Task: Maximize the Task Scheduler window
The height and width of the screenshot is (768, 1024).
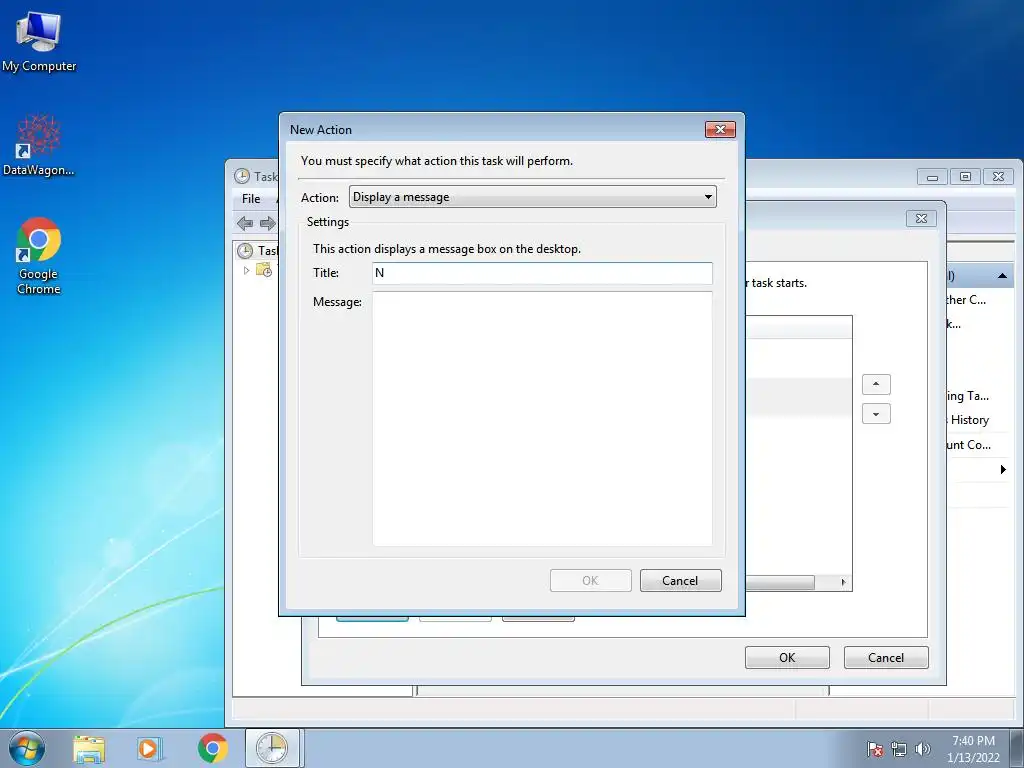Action: tap(965, 176)
